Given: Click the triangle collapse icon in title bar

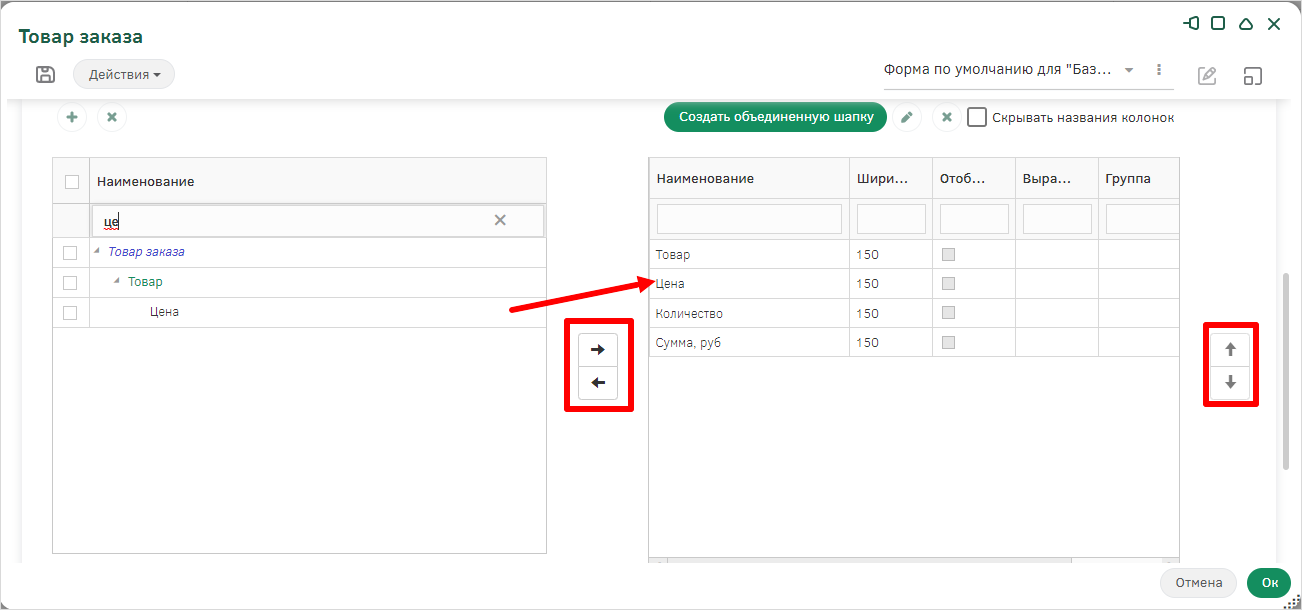Looking at the screenshot, I should pos(1246,23).
